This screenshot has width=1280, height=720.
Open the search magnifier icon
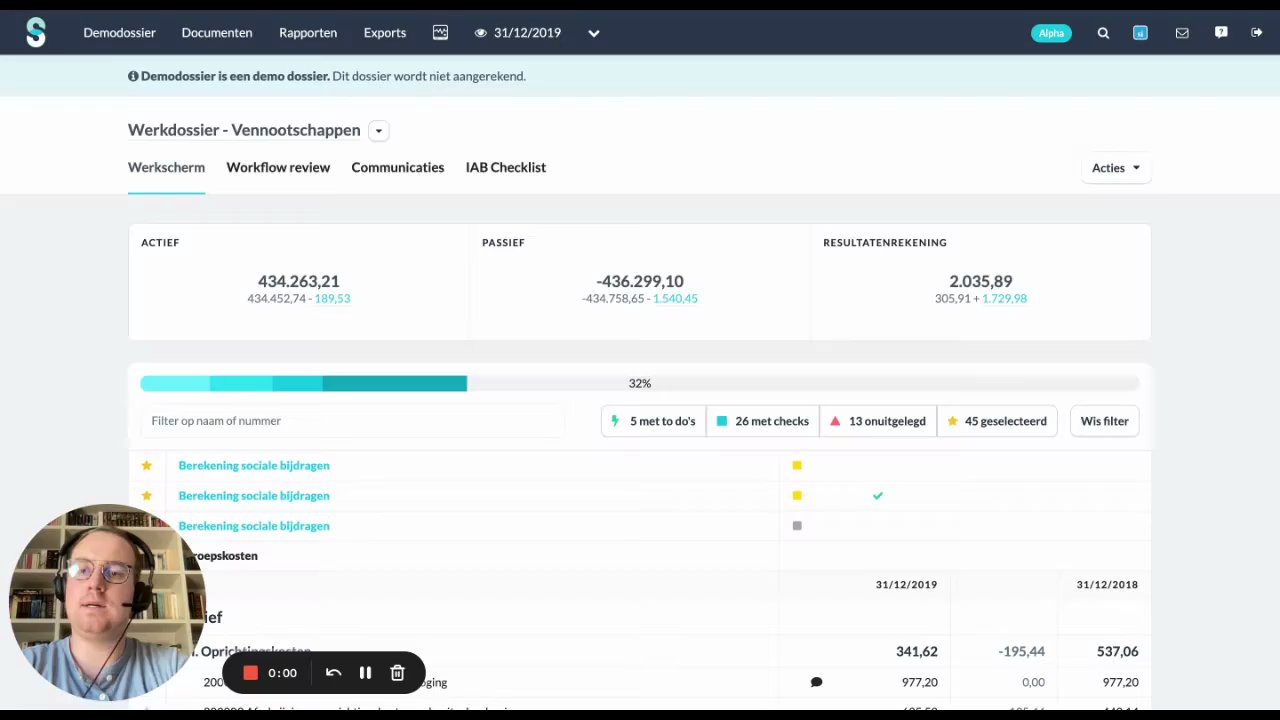[1103, 33]
